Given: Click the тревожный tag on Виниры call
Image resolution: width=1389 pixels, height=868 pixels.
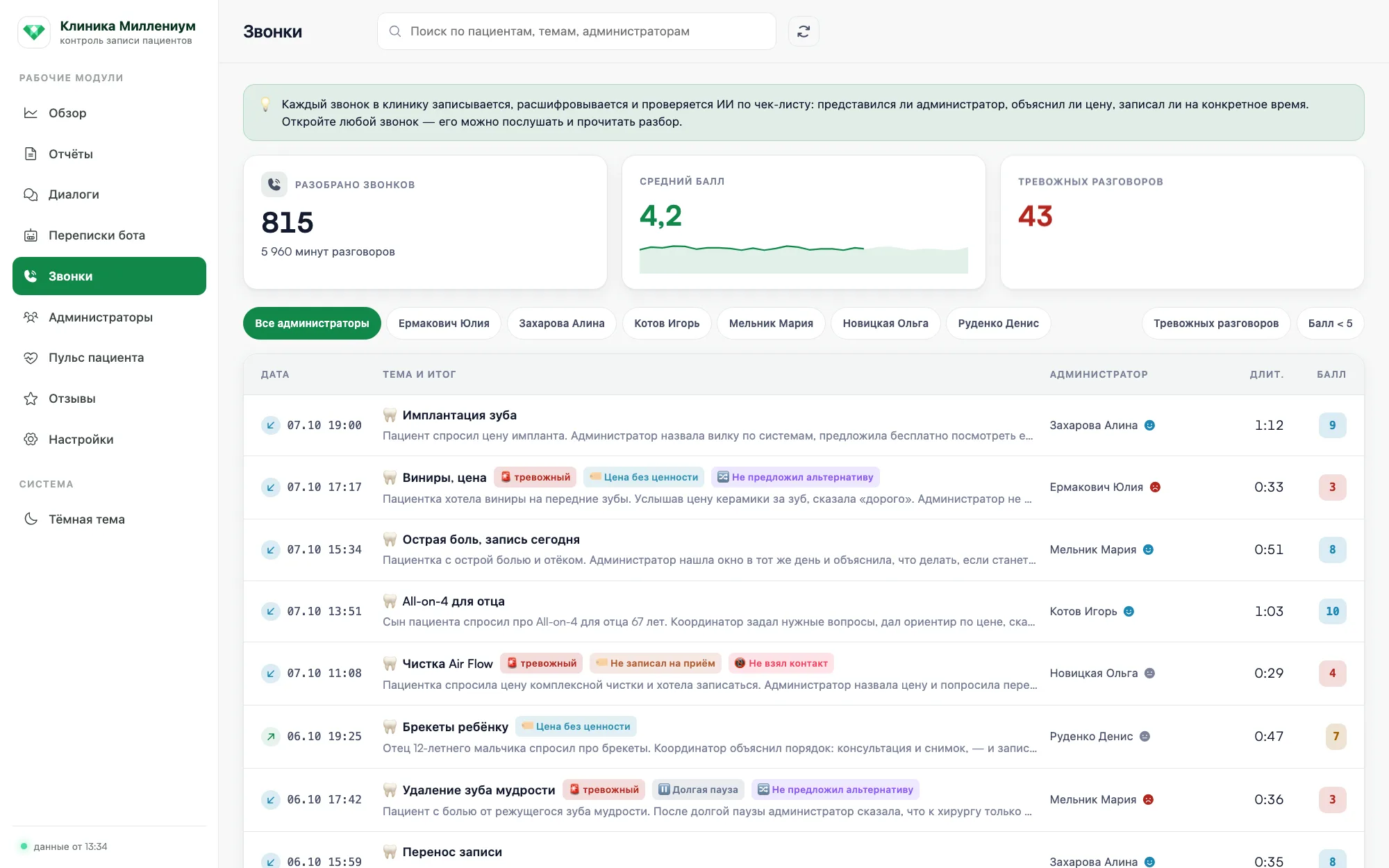Looking at the screenshot, I should pyautogui.click(x=535, y=477).
